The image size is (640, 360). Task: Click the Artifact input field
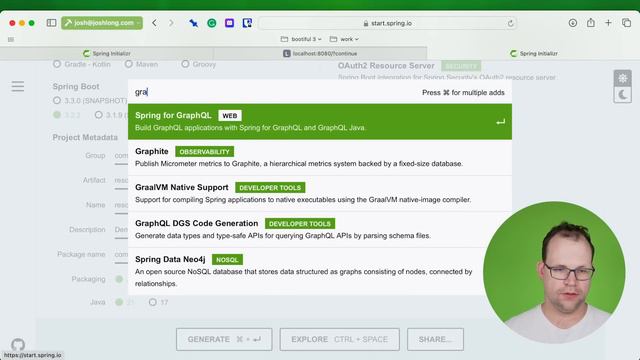pyautogui.click(x=121, y=181)
